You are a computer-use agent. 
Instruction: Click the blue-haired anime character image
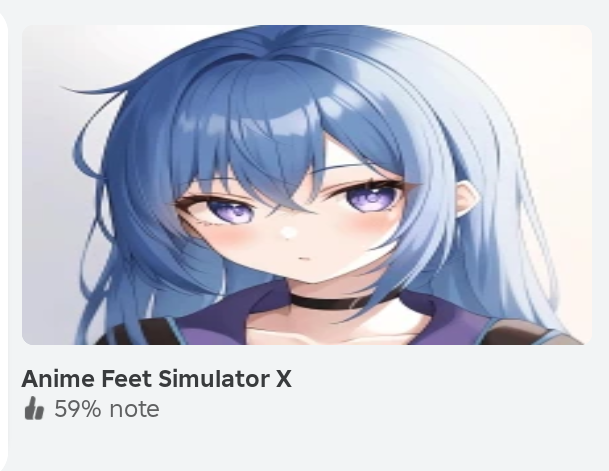(307, 185)
